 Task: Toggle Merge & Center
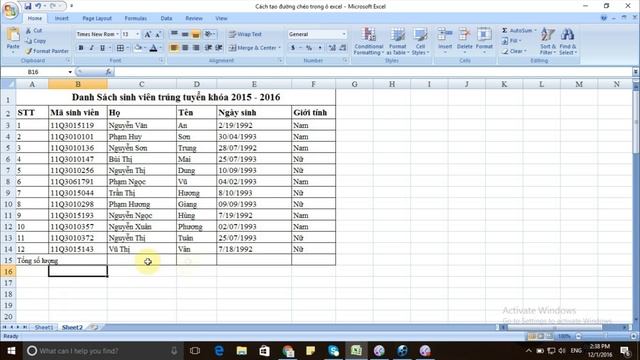[253, 48]
